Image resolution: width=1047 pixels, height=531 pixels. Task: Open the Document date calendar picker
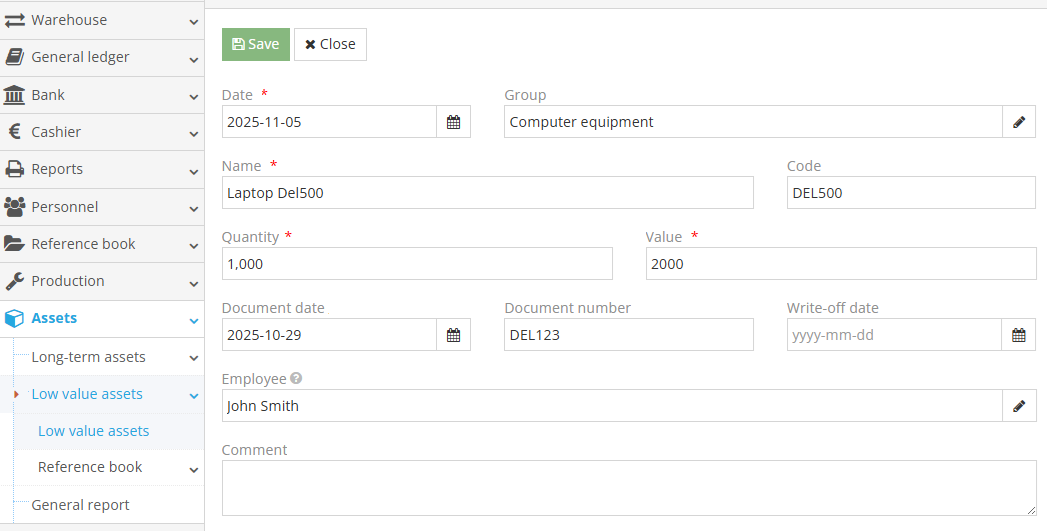453,335
